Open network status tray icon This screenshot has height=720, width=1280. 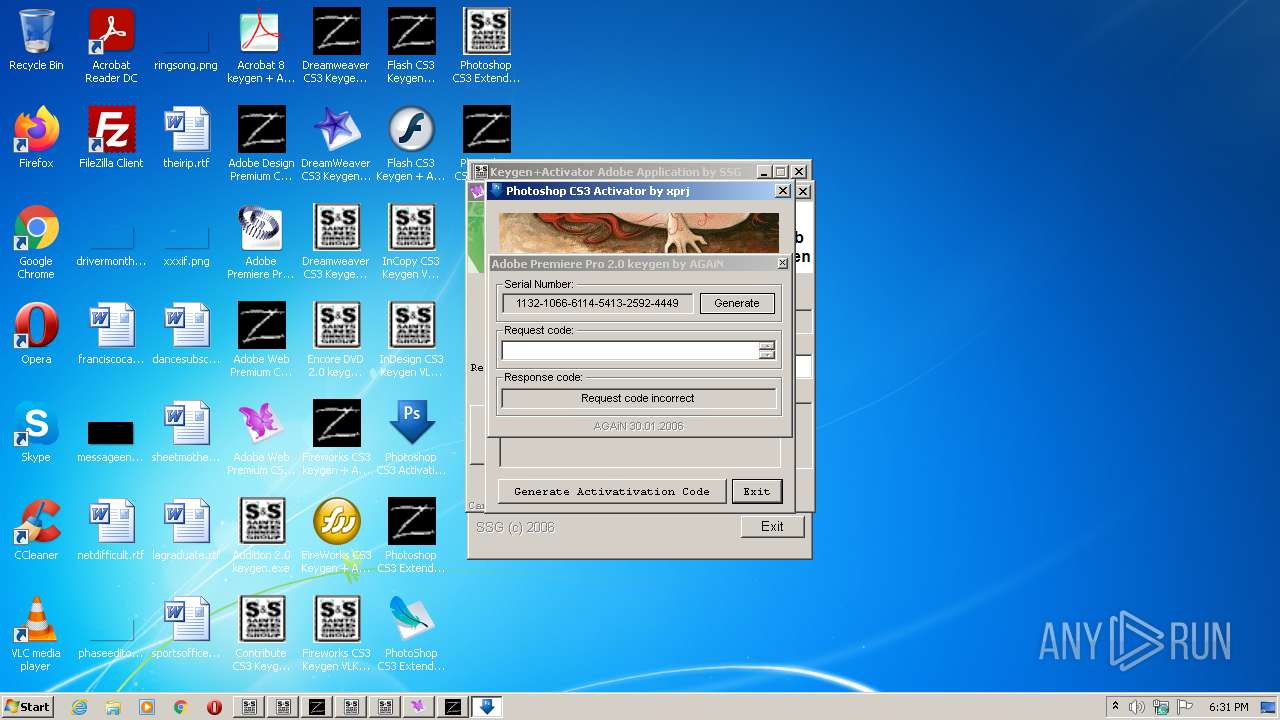coord(1161,707)
